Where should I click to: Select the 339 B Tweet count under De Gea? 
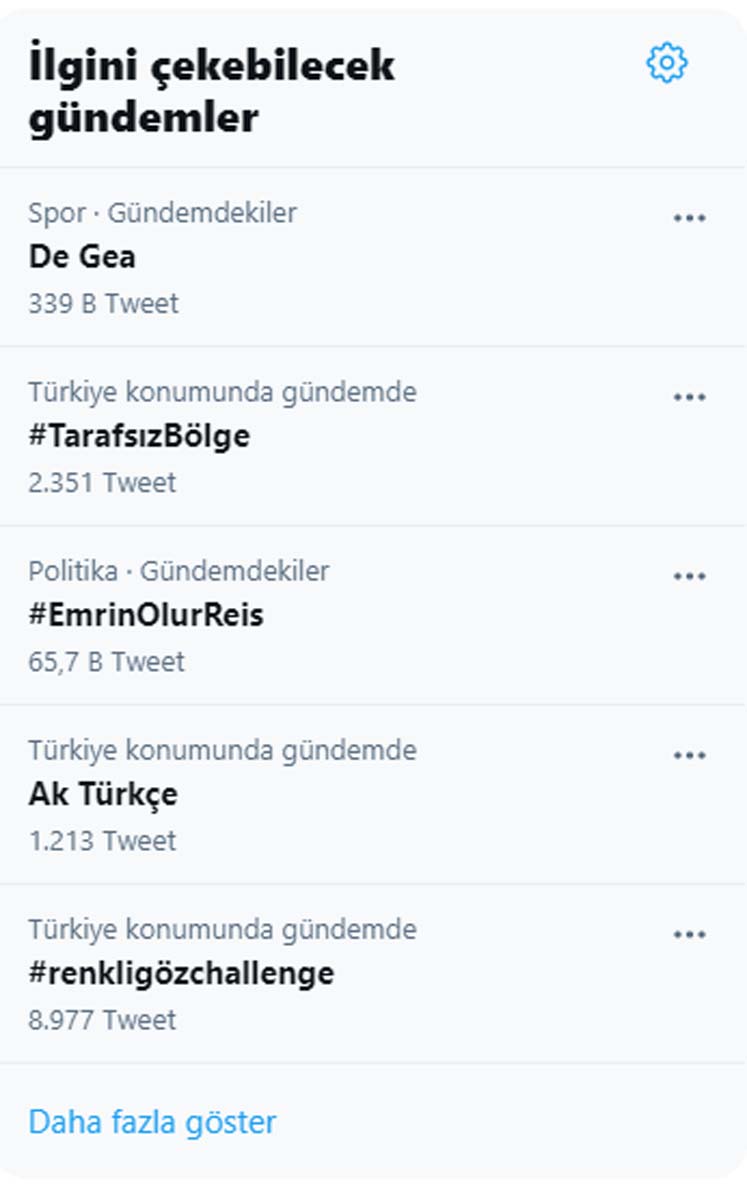point(102,304)
